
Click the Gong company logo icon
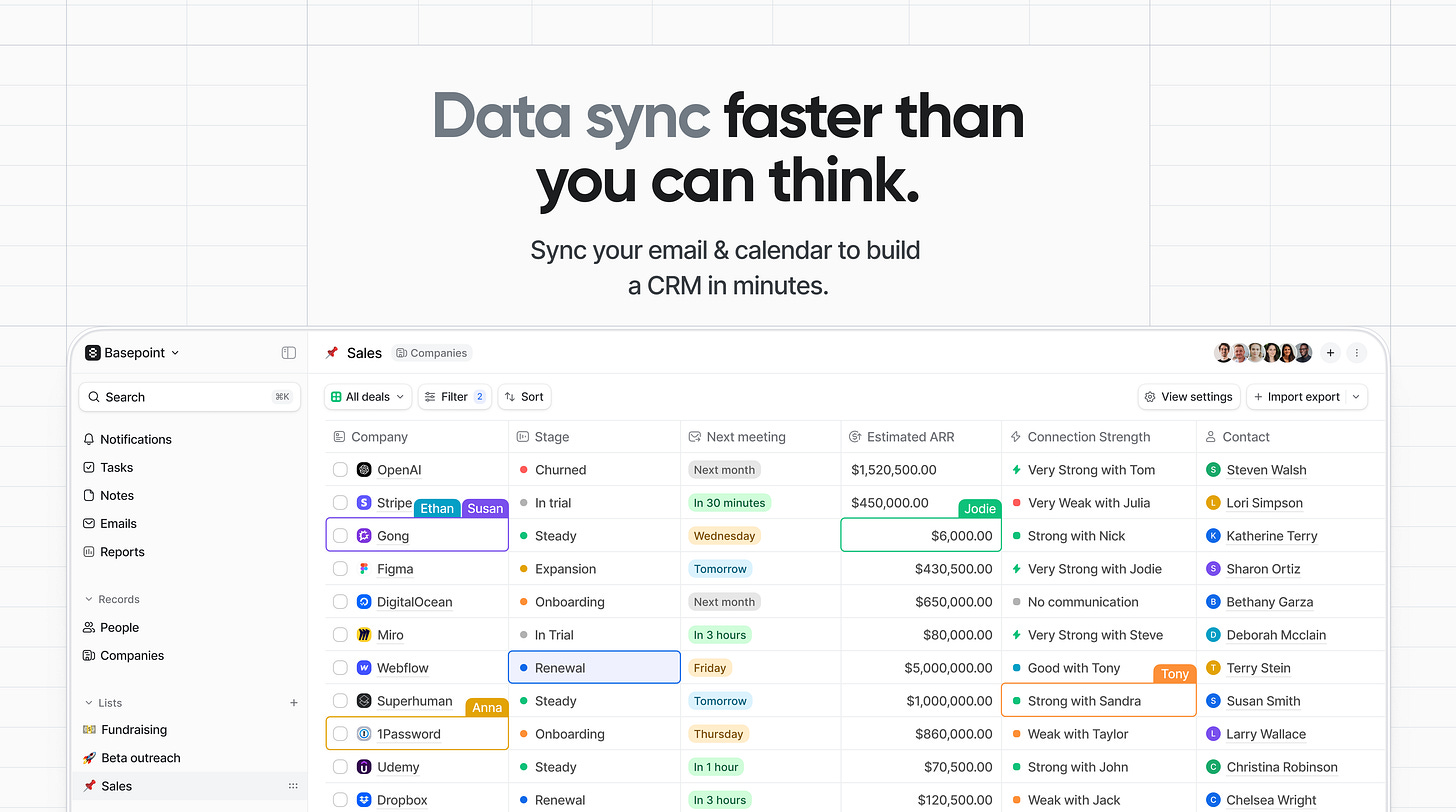pyautogui.click(x=364, y=536)
